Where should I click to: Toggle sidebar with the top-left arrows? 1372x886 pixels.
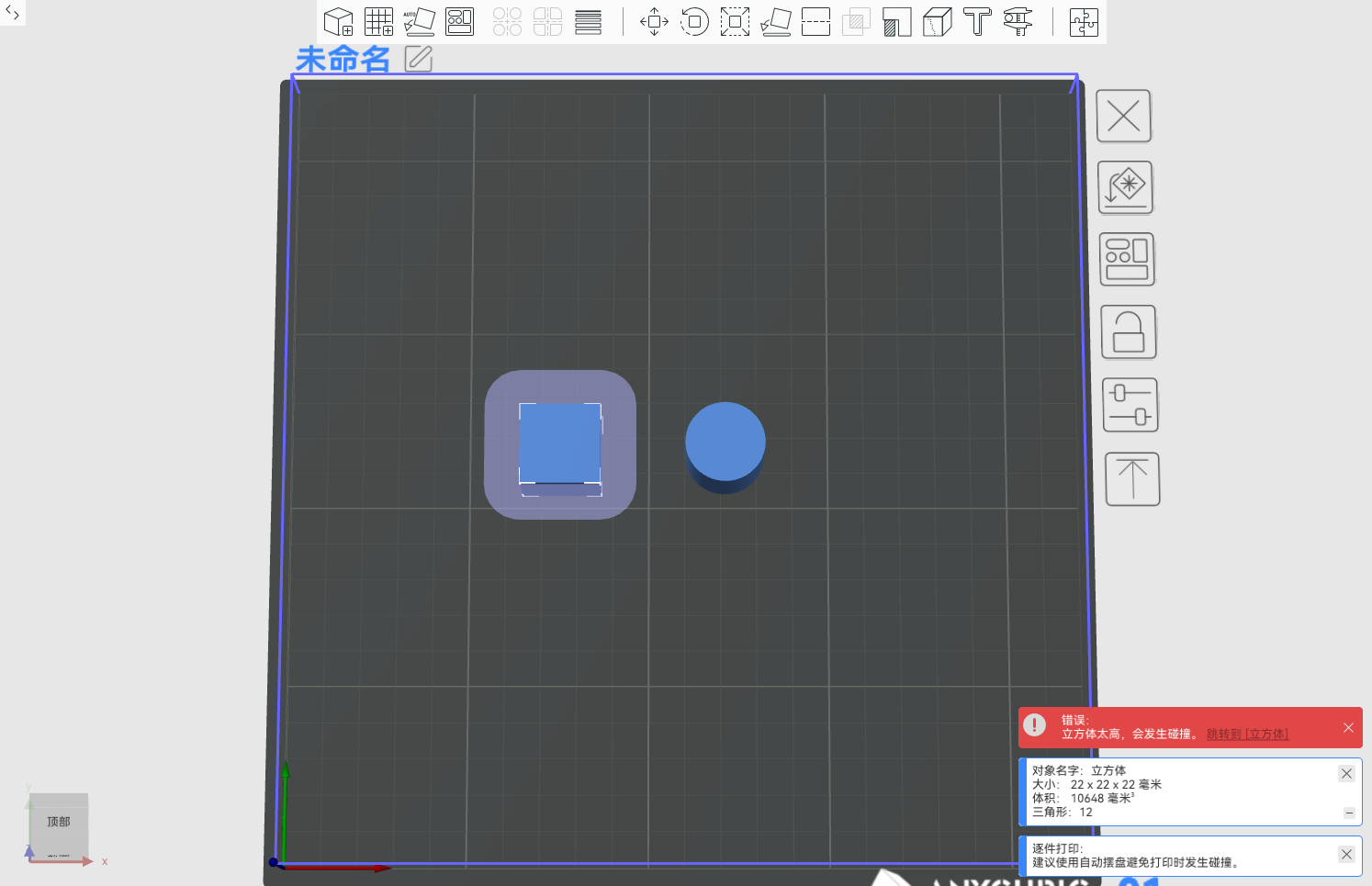[x=12, y=12]
